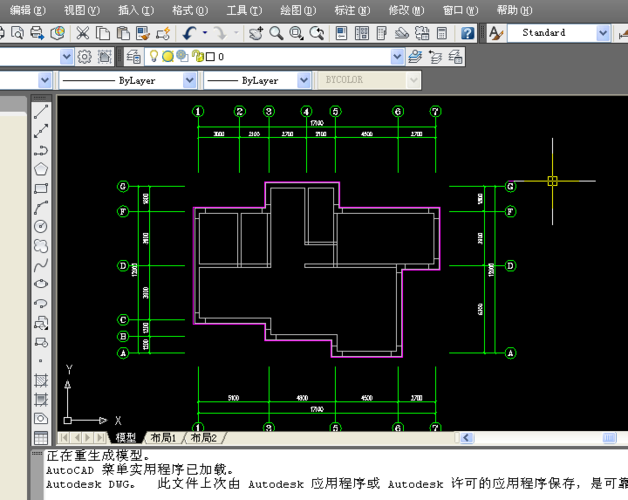The width and height of the screenshot is (628, 500).
Task: Click the layer 0 white color box
Action: [x=210, y=57]
